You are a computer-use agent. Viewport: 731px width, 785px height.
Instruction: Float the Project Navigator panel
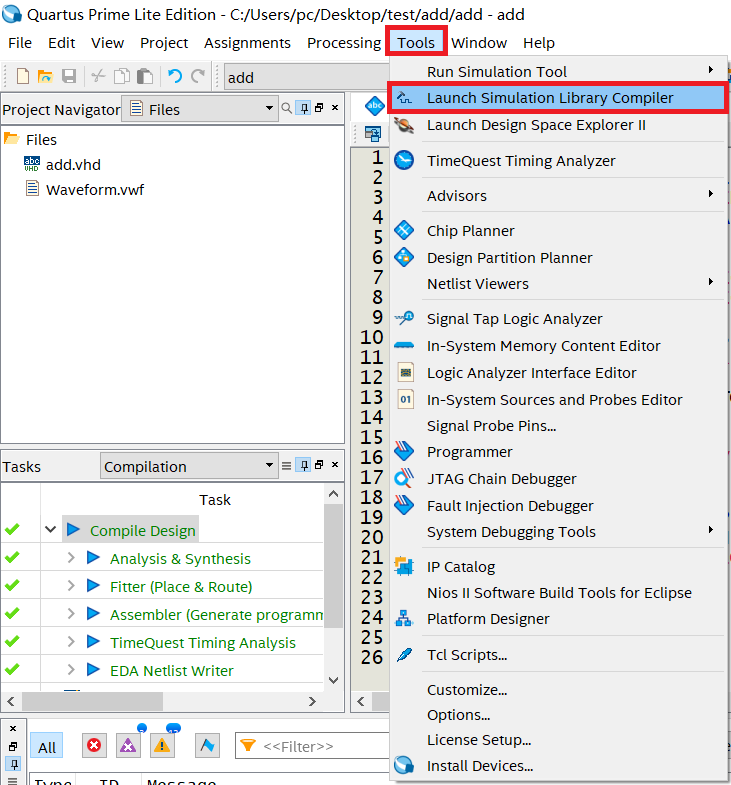319,108
